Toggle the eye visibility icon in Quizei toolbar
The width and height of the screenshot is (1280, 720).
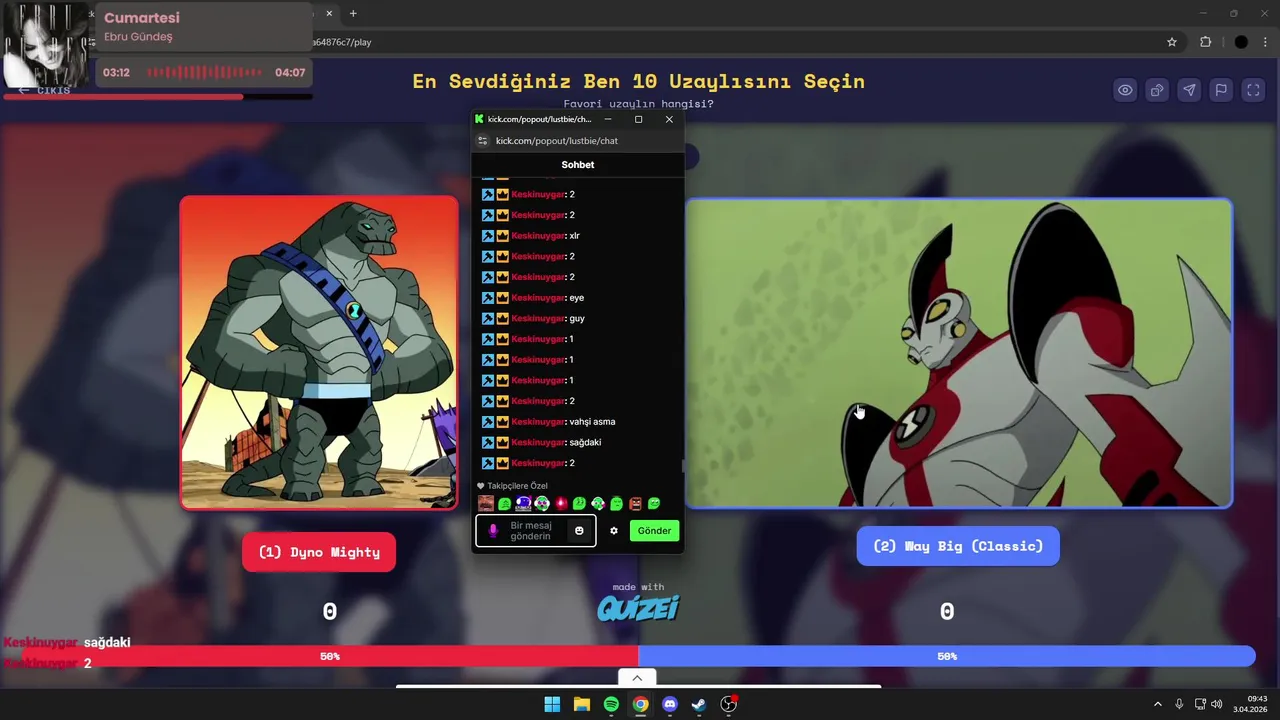click(x=1125, y=90)
